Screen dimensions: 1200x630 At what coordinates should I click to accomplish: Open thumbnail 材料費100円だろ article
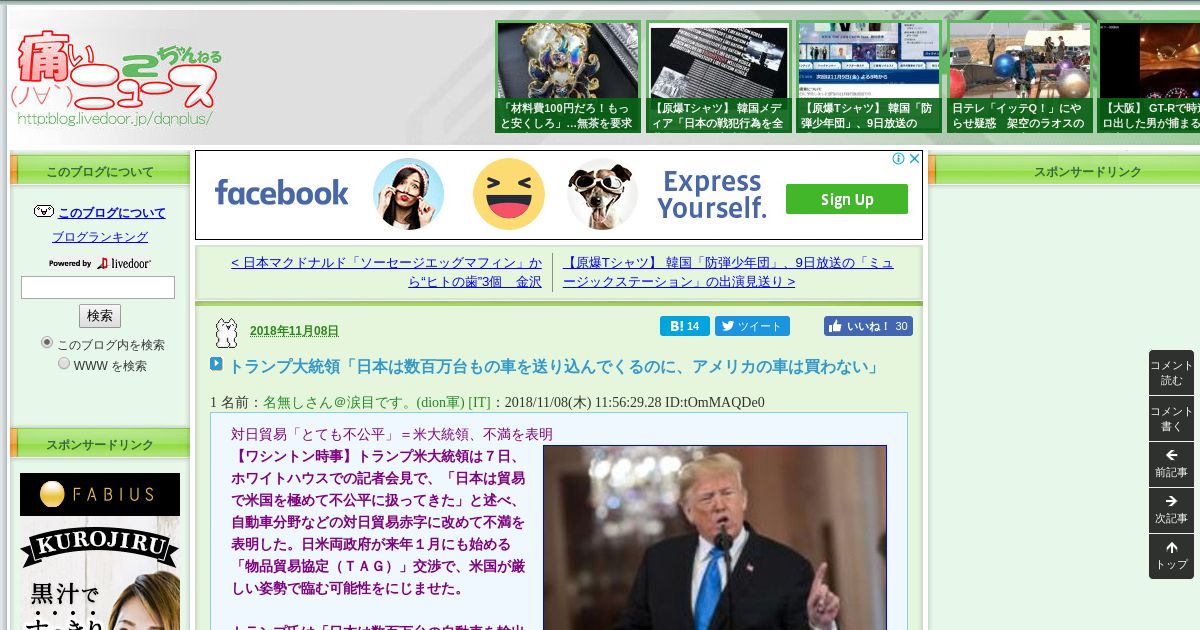(568, 77)
